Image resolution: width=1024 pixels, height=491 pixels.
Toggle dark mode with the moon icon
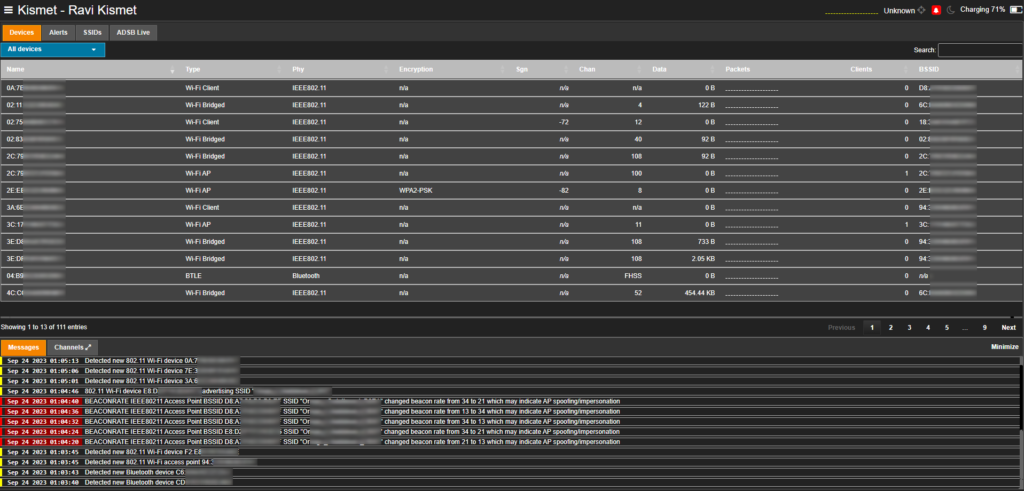pos(950,10)
